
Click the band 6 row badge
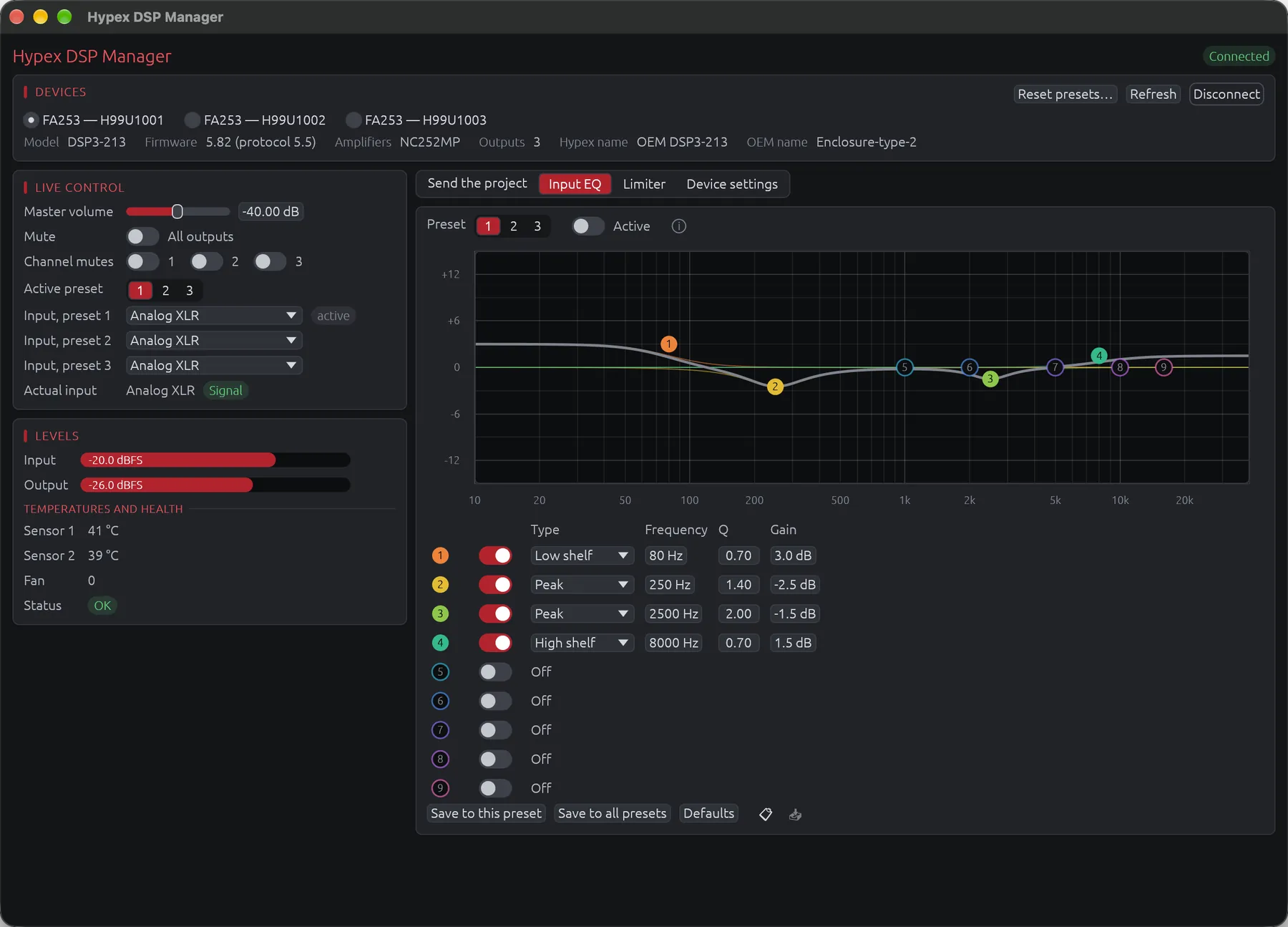440,701
